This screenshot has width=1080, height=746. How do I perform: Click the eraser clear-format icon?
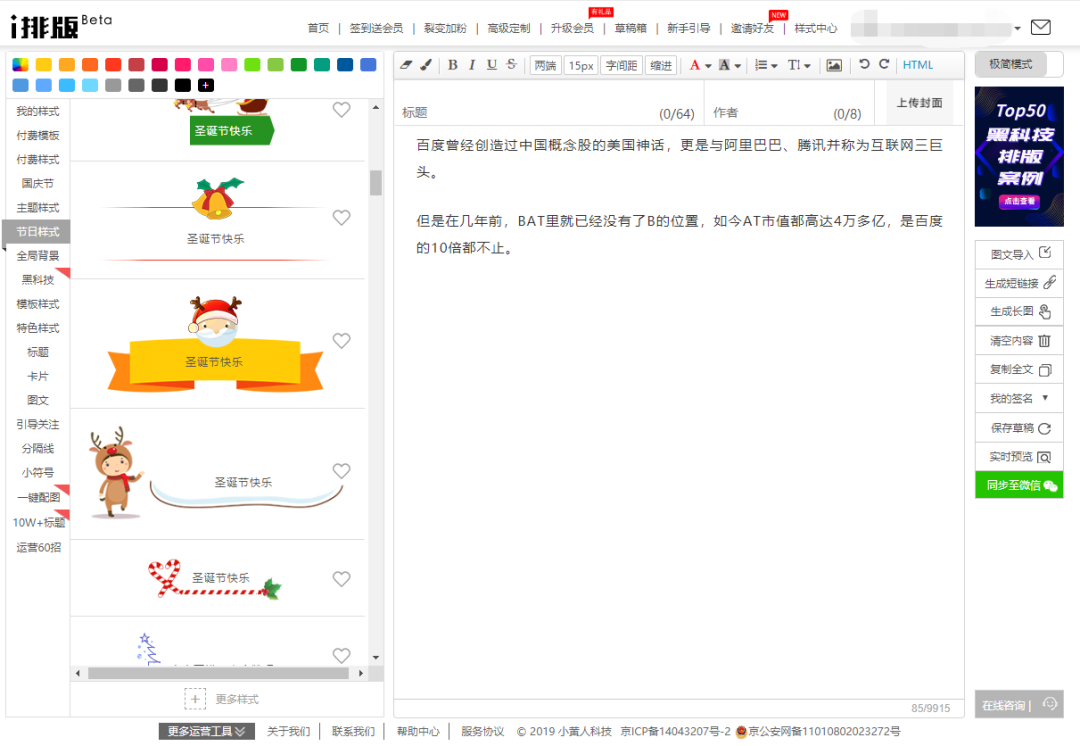(x=406, y=65)
